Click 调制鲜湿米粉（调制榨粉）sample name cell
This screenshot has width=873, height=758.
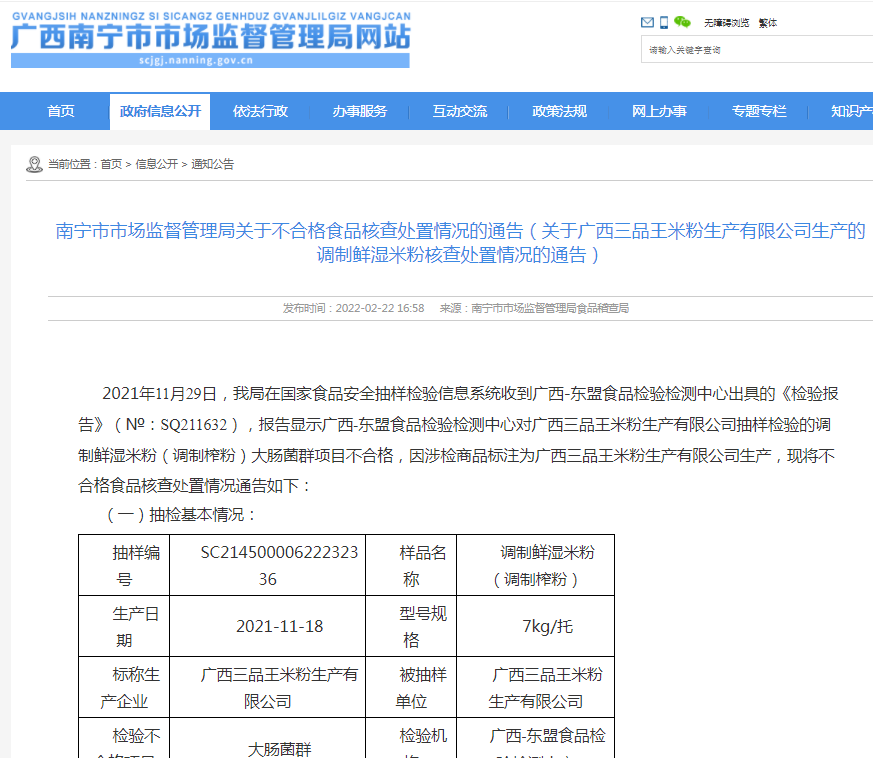pos(536,565)
